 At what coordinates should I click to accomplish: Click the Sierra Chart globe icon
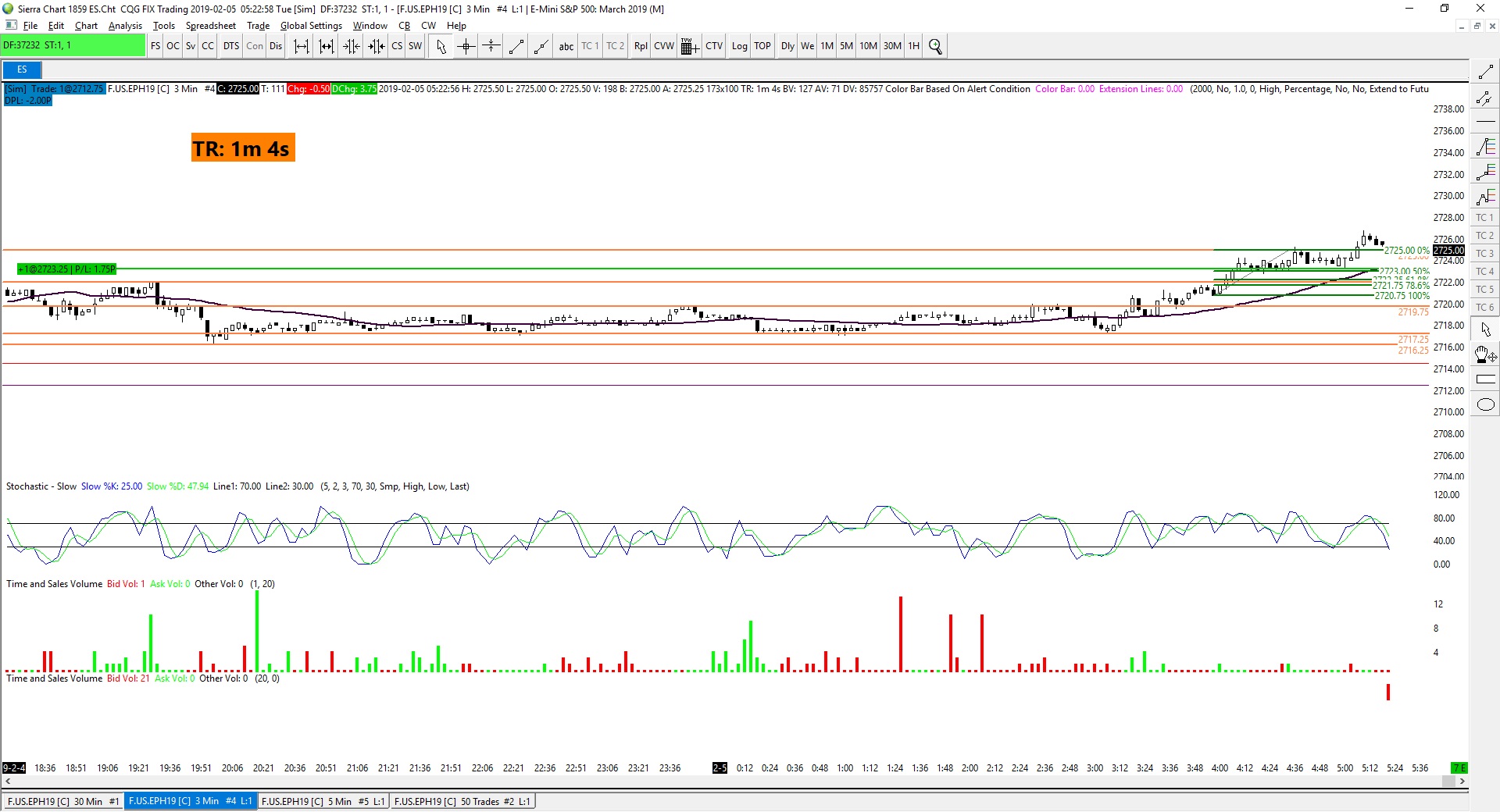[9, 9]
